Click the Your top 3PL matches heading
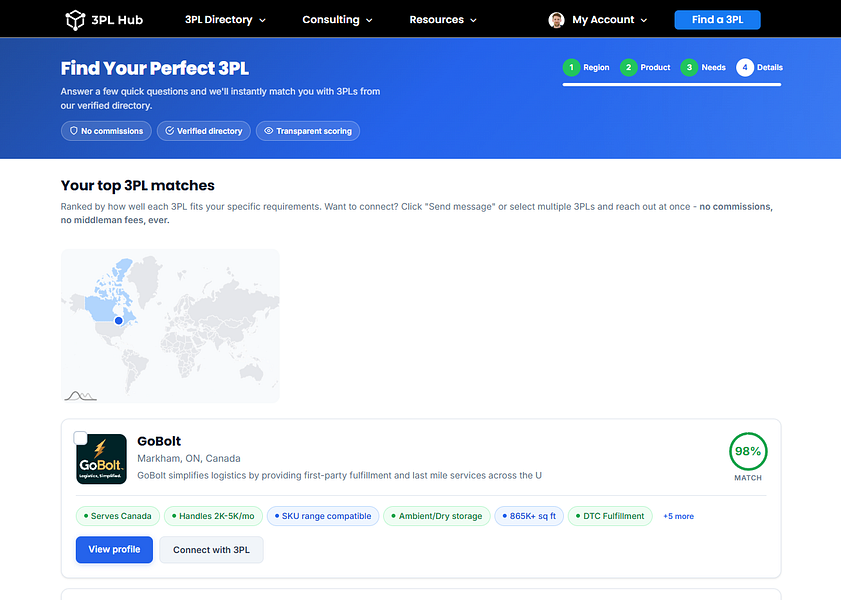The width and height of the screenshot is (841, 600). [137, 186]
